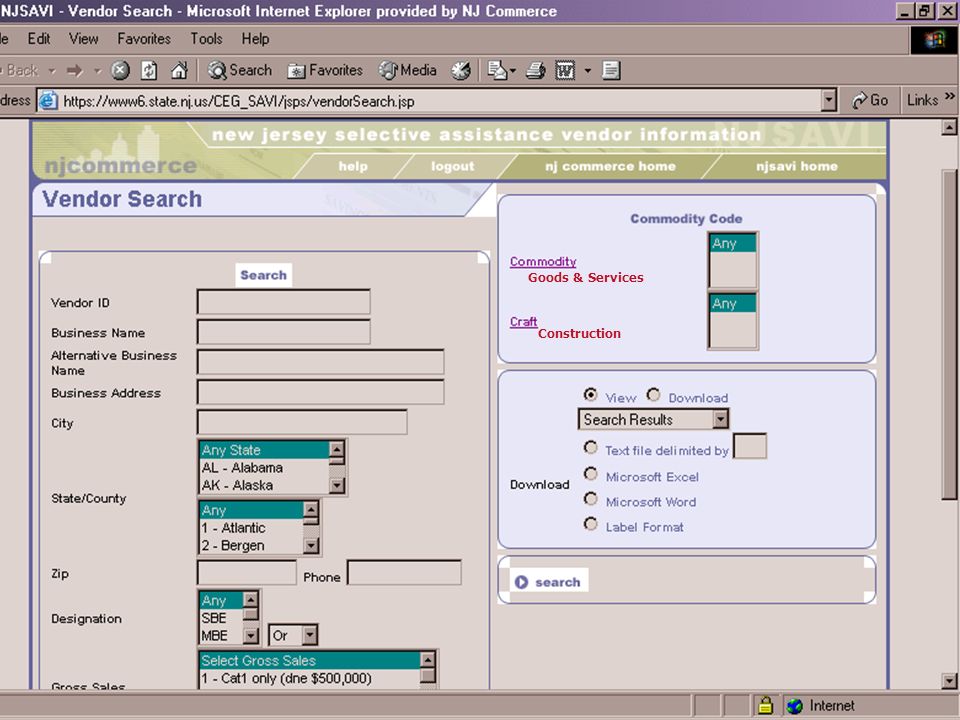
Task: Open the Search Results dropdown
Action: tap(721, 419)
